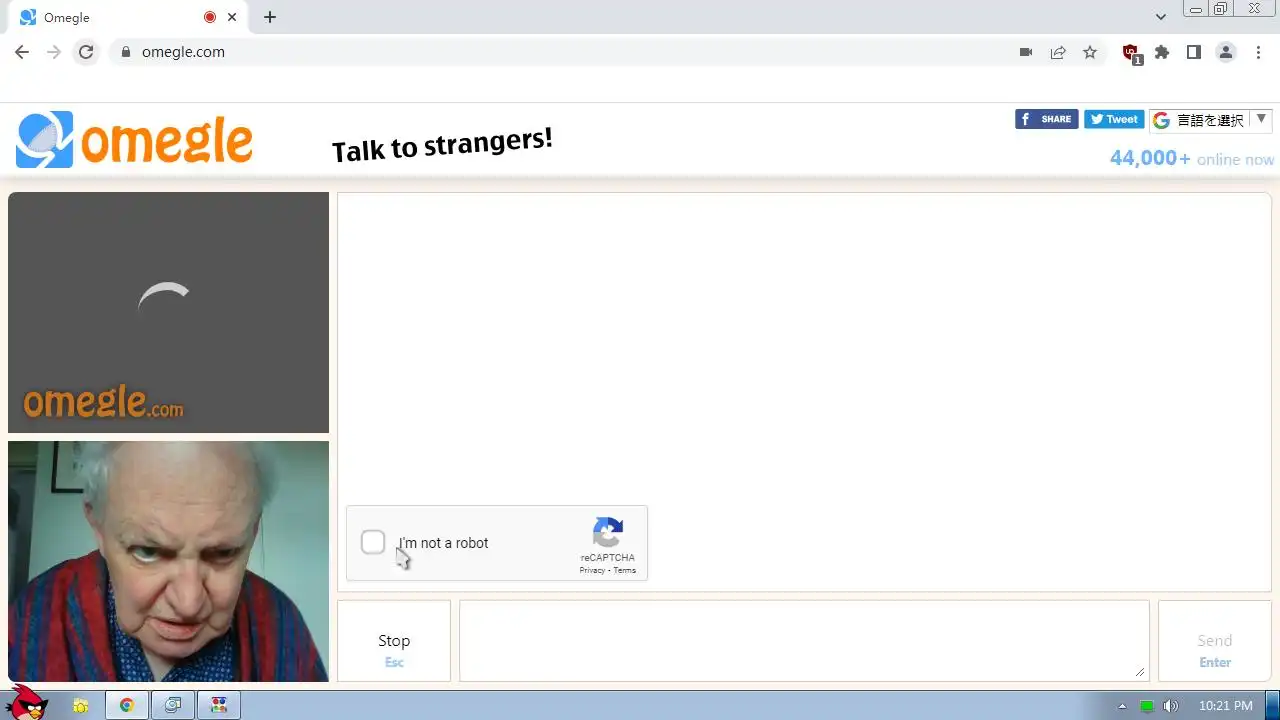Go back to the previous page
The width and height of the screenshot is (1280, 720).
tap(22, 52)
